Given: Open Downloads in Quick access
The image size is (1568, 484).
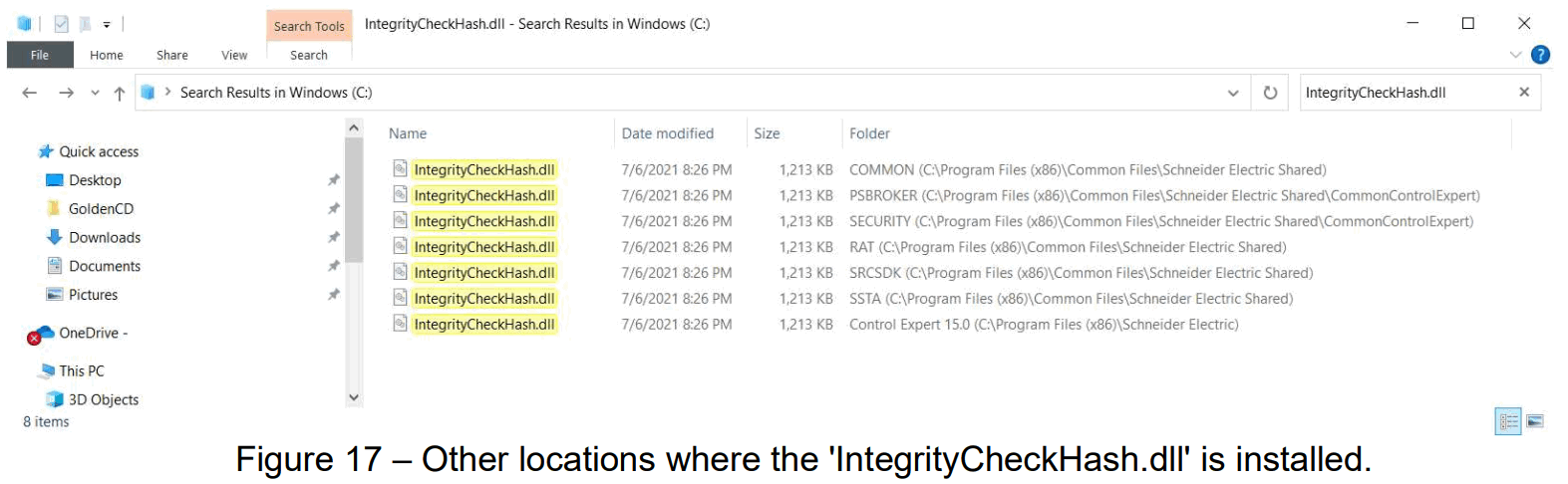Looking at the screenshot, I should click(105, 237).
